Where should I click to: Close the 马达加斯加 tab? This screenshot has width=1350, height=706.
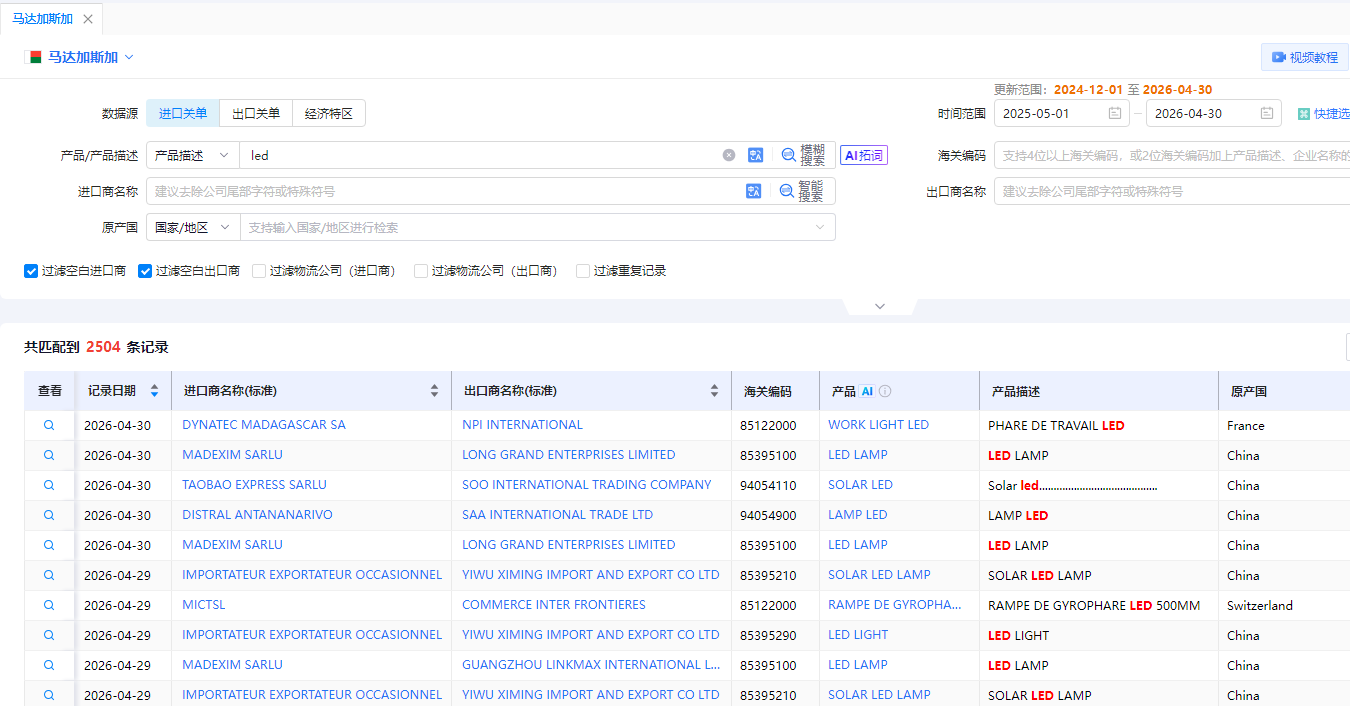88,19
